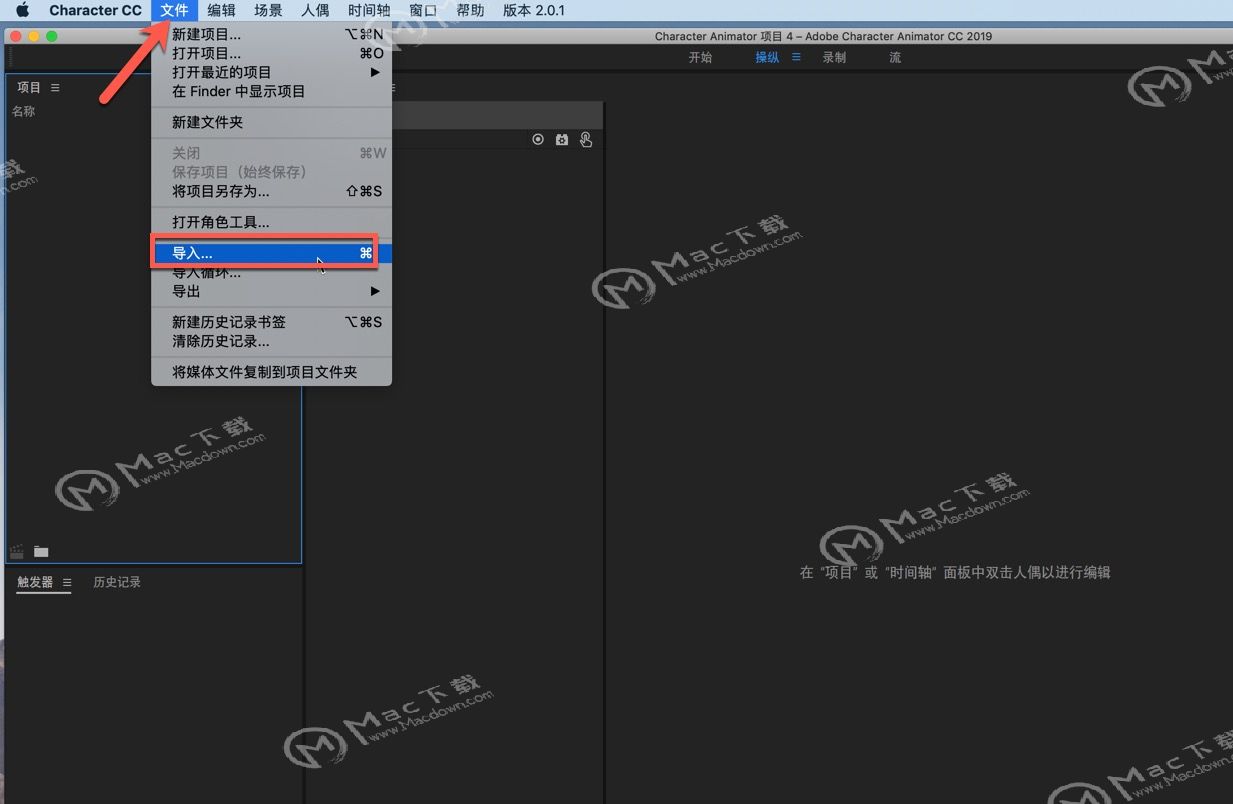
Task: Click the camera icon in puppet panel
Action: click(562, 140)
